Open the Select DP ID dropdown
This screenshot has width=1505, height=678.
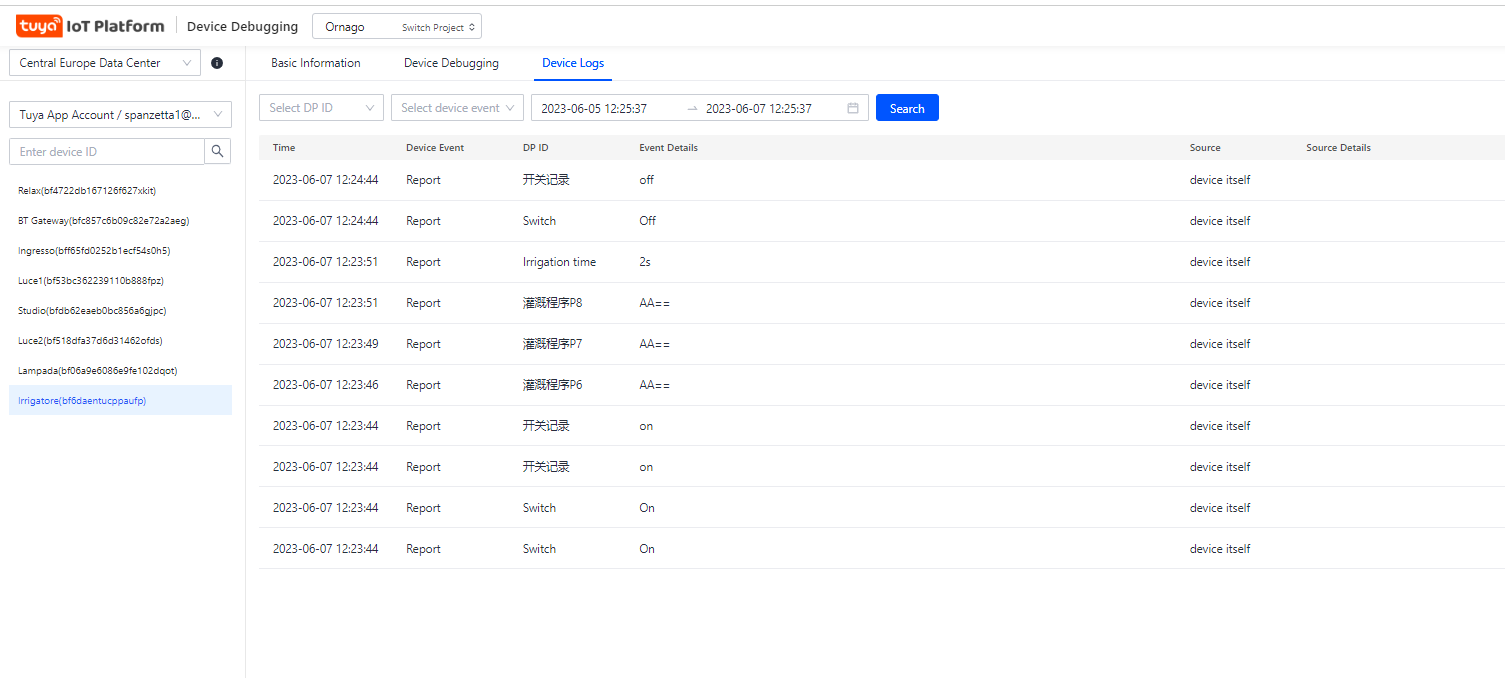(x=321, y=107)
